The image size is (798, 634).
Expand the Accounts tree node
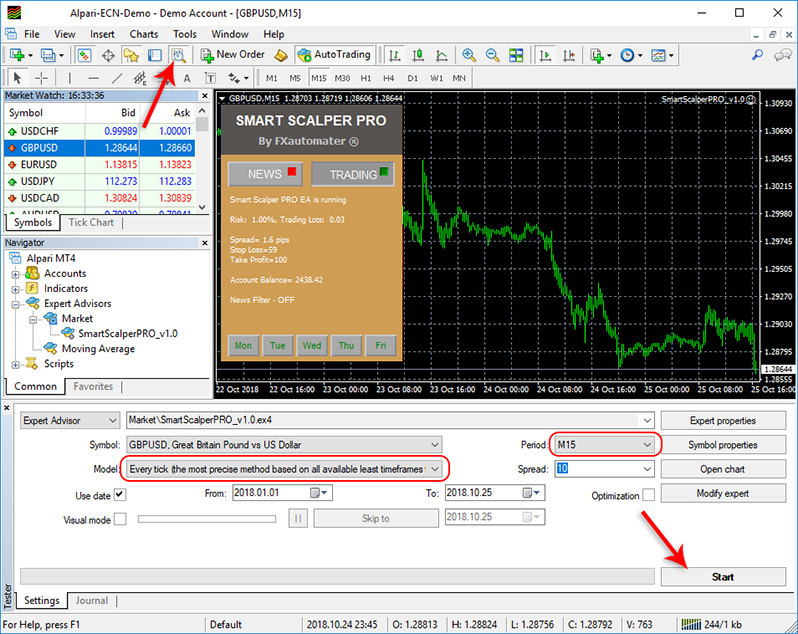tap(16, 274)
